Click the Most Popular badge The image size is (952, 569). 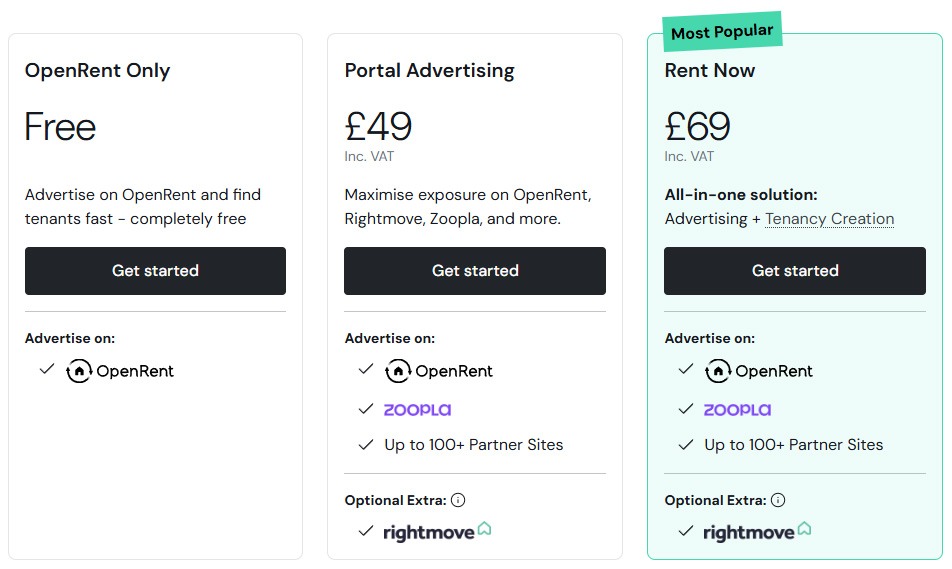721,32
